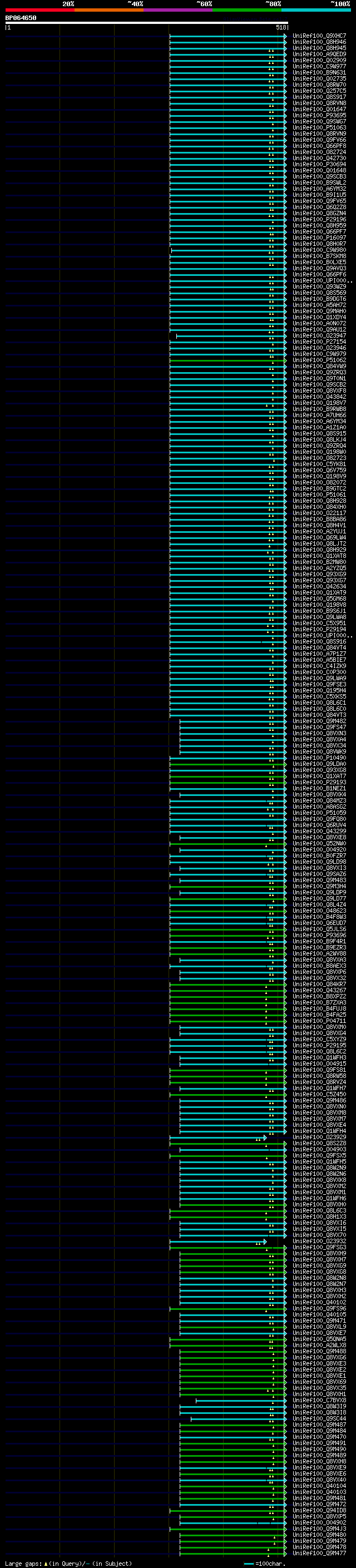Select the UniRef100_Q42634 label
The width and height of the screenshot is (356, 1568).
tap(319, 587)
